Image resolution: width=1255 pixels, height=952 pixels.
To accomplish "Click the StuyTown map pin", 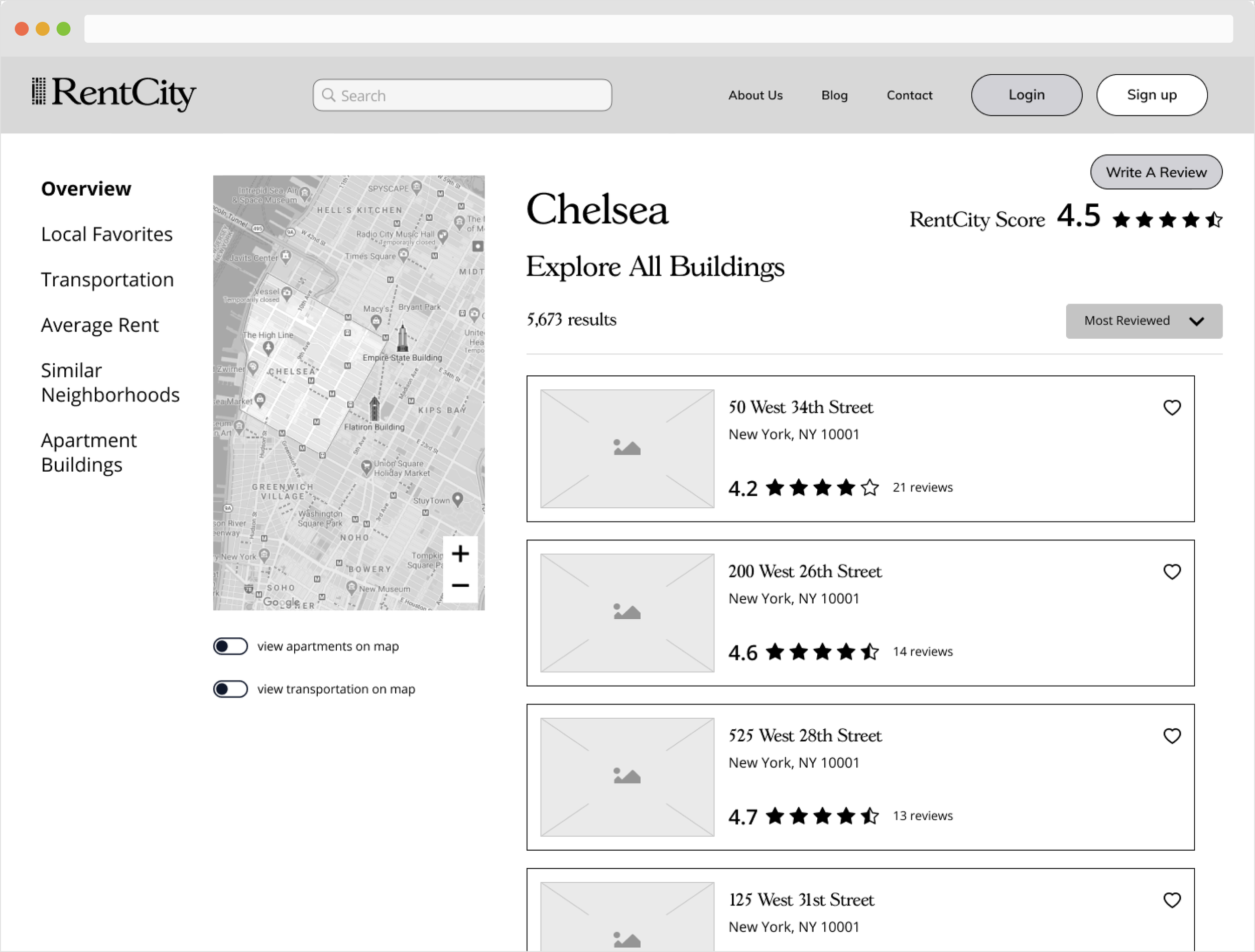I will pos(458,499).
